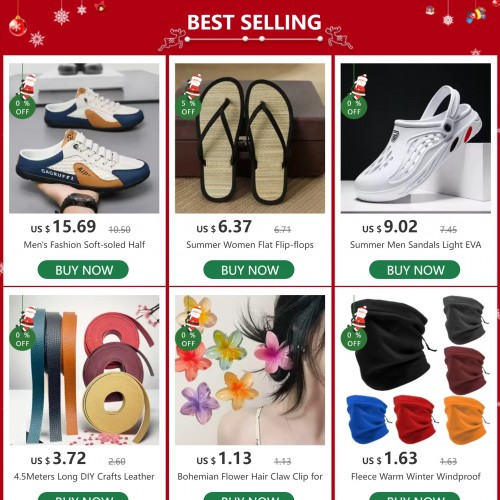Click the discount badge on fleece neck warmer
The width and height of the screenshot is (500, 500).
pyautogui.click(x=354, y=328)
